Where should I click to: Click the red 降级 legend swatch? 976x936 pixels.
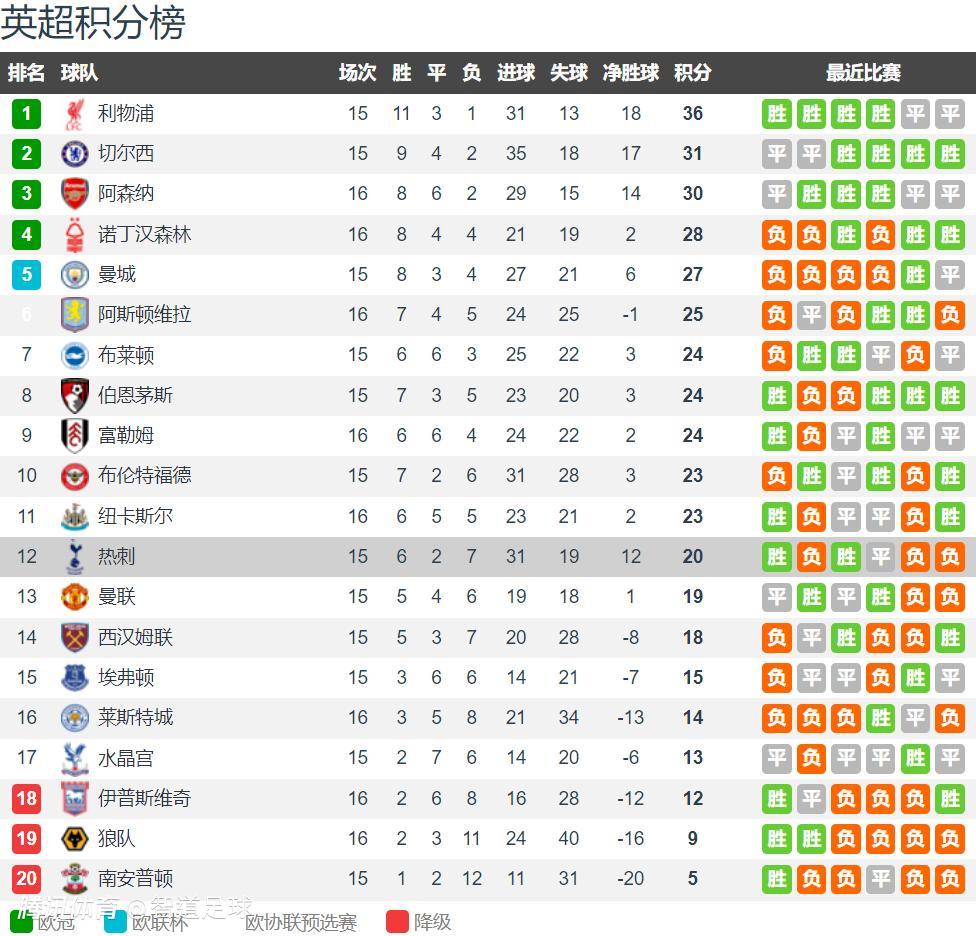[x=397, y=921]
